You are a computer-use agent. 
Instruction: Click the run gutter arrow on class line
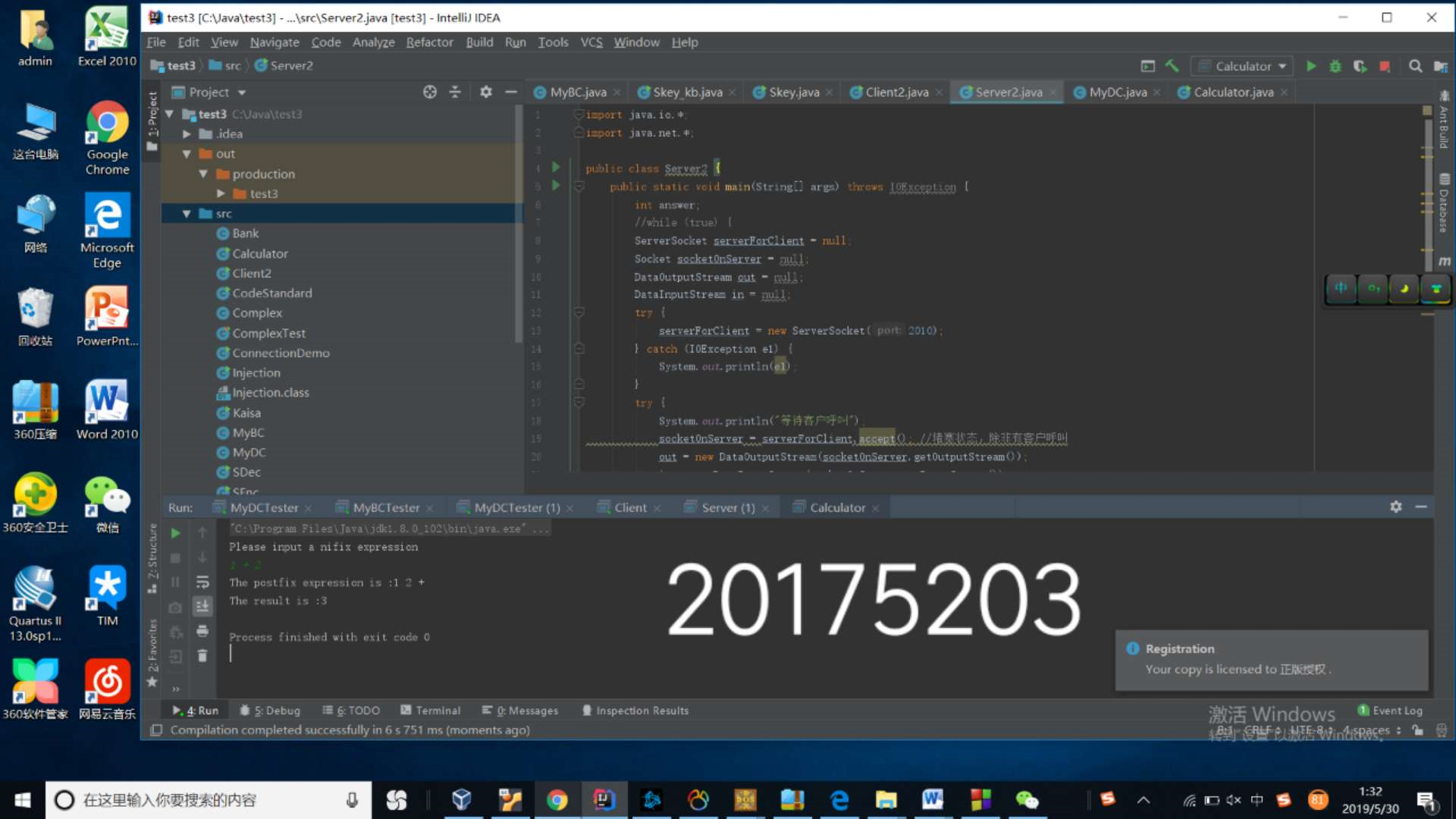[x=556, y=168]
